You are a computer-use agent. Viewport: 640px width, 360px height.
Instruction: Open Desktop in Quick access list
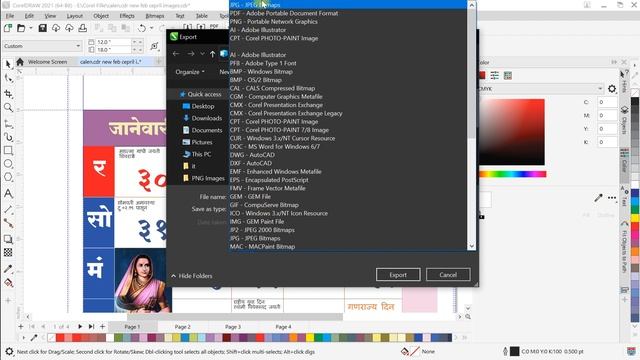(203, 106)
